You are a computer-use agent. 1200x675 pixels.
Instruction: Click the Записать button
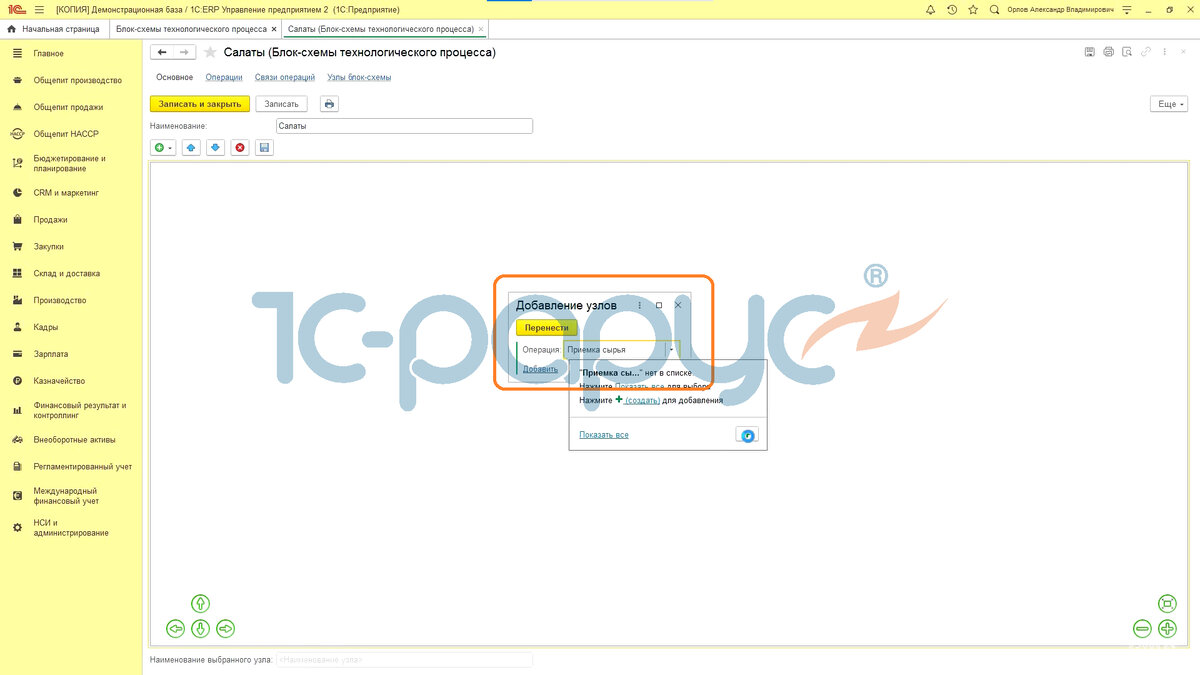coord(281,103)
